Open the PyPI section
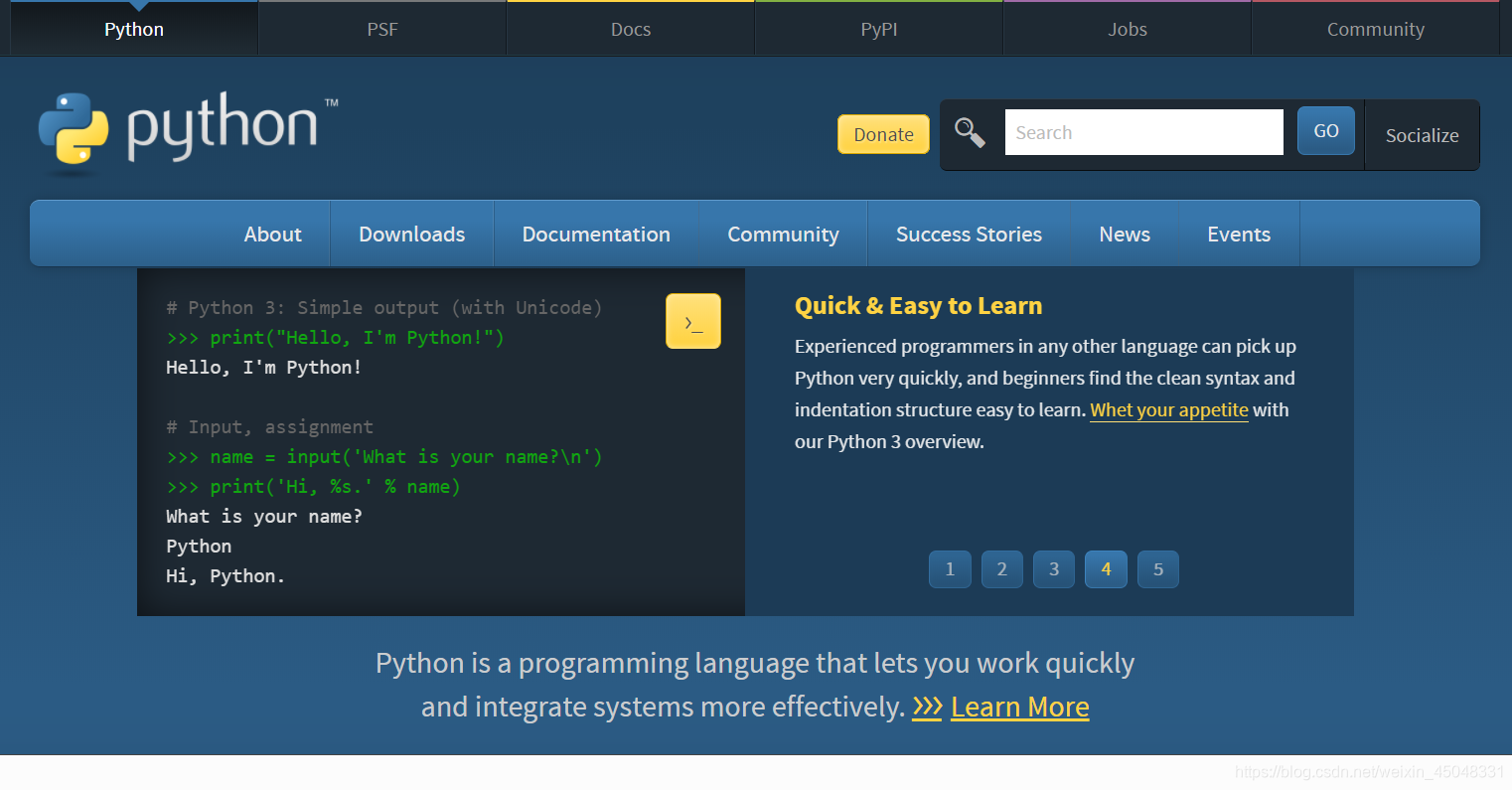The image size is (1512, 790). [x=878, y=28]
